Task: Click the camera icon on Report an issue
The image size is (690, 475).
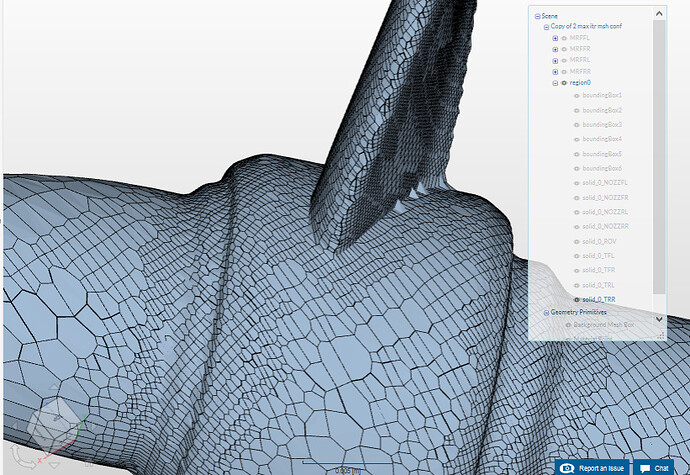Action: click(567, 468)
